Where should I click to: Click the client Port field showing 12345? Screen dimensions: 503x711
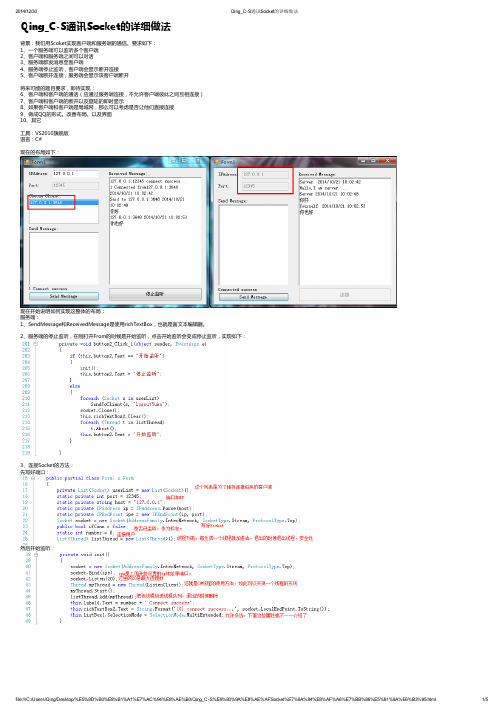point(265,186)
